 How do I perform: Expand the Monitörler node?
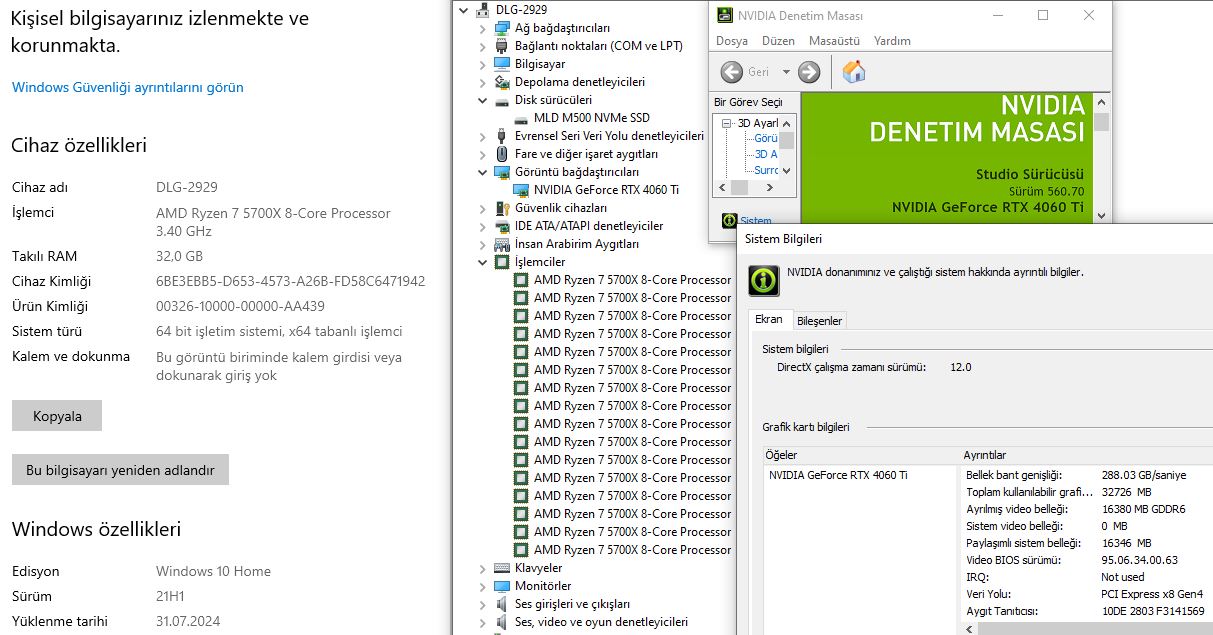tap(482, 586)
